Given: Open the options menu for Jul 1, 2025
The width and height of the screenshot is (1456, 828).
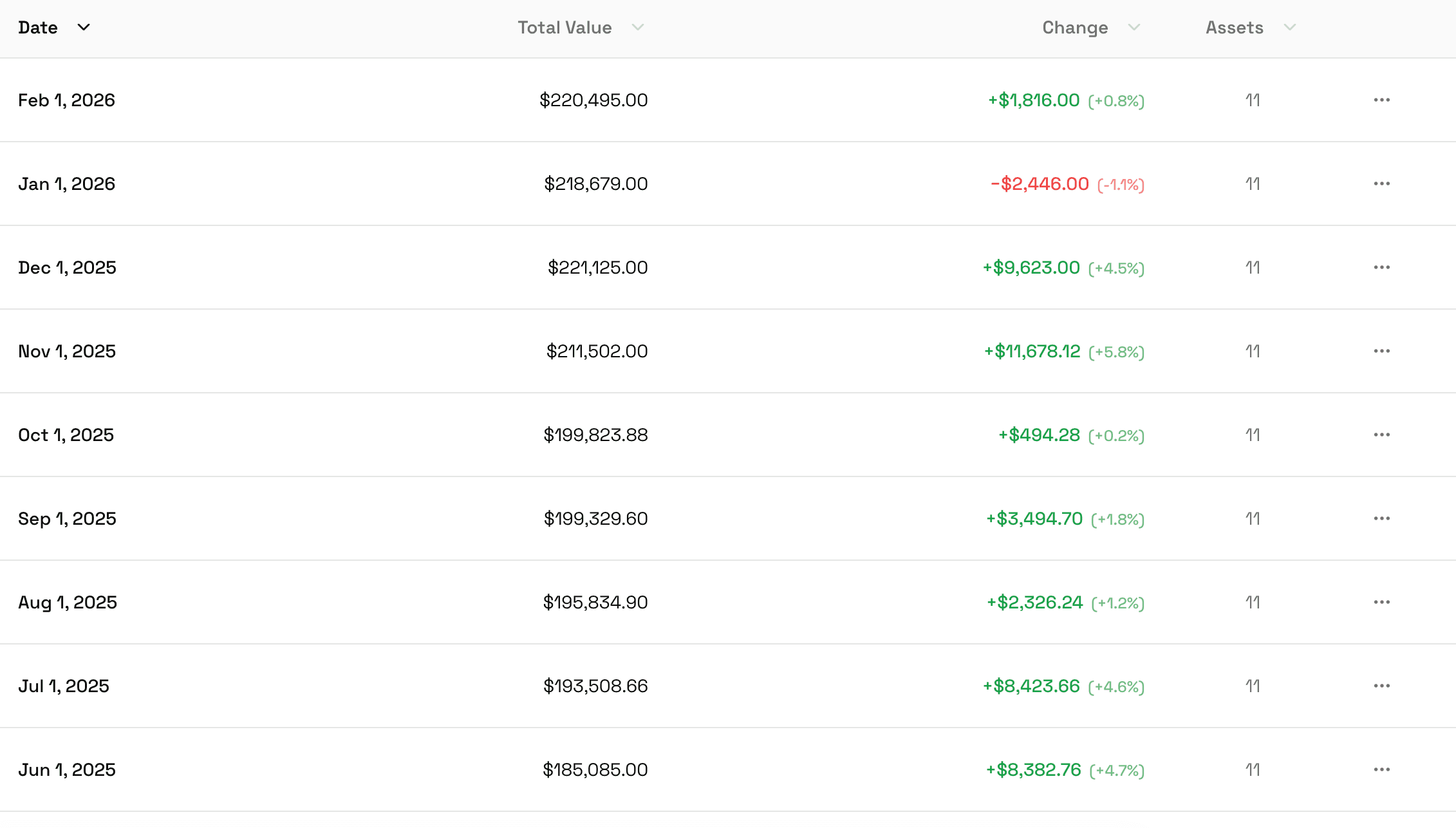Looking at the screenshot, I should point(1382,686).
